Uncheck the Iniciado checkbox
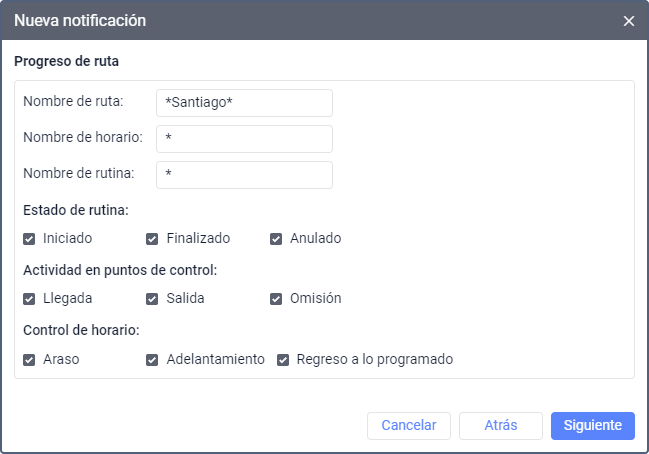The width and height of the screenshot is (649, 454). tap(29, 239)
